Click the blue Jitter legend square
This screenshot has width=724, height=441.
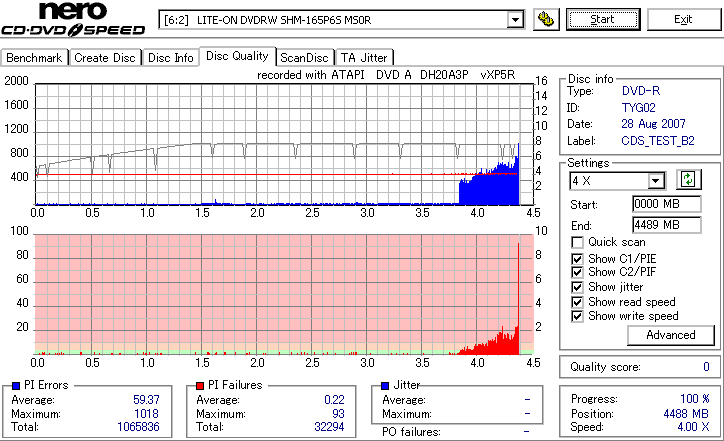click(385, 385)
